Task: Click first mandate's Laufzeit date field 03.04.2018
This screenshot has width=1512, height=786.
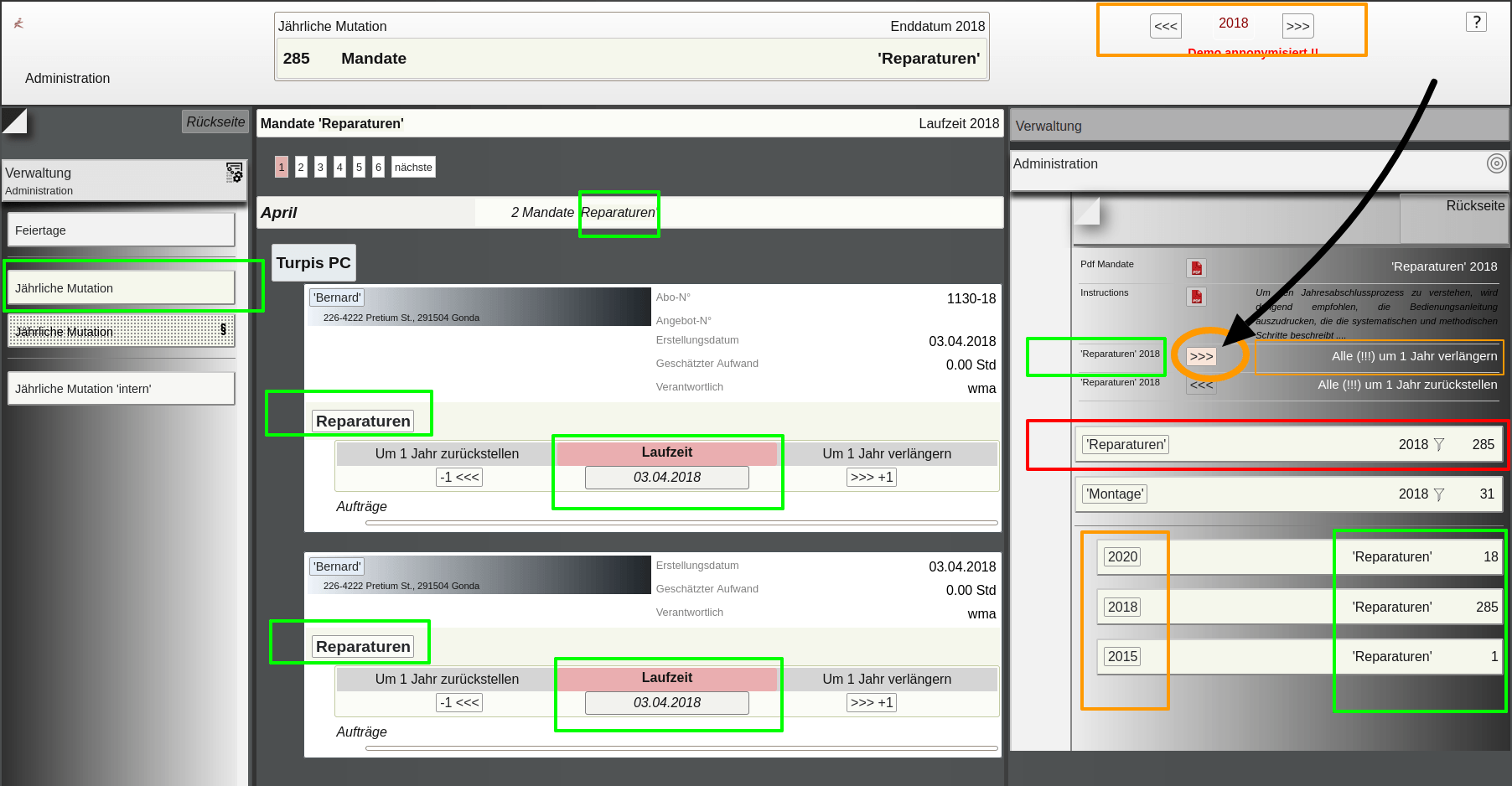Action: pyautogui.click(x=667, y=478)
